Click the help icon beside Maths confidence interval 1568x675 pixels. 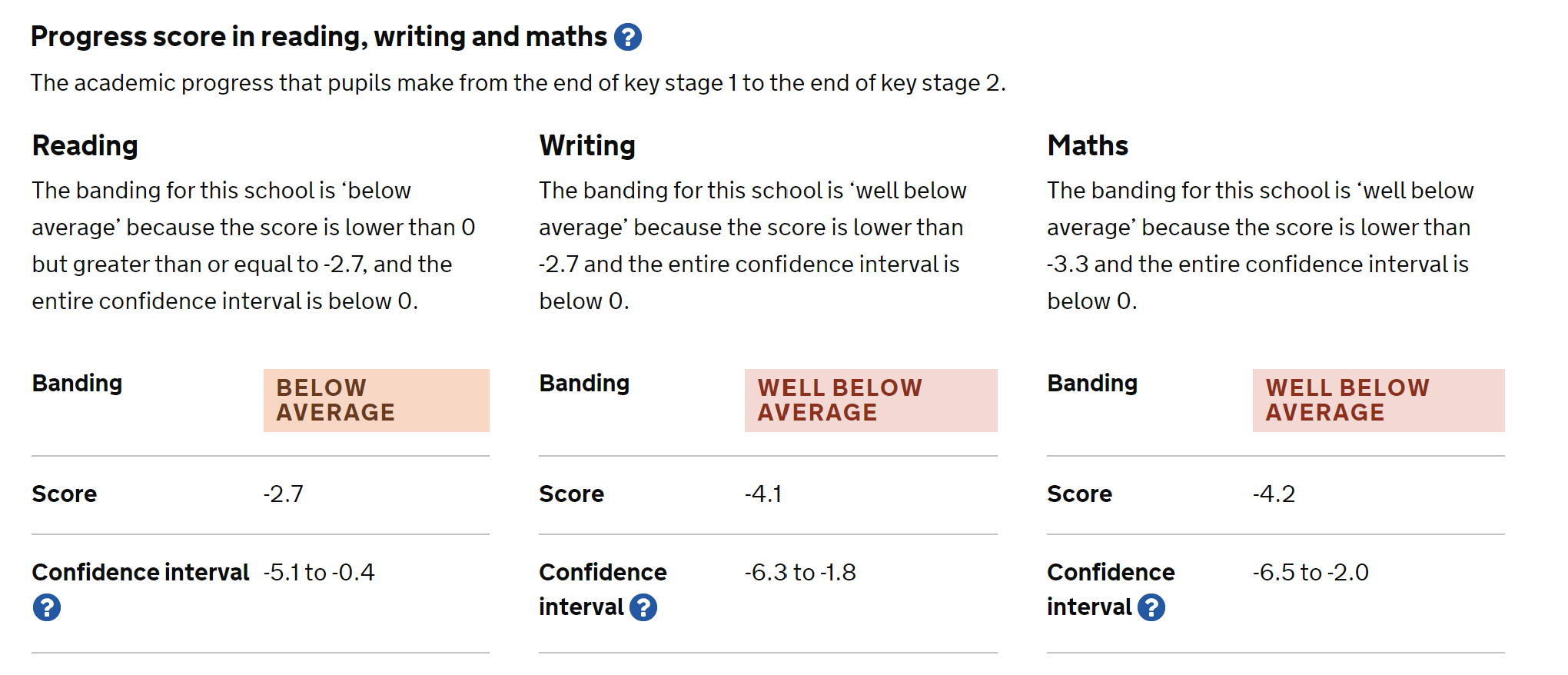[1151, 607]
